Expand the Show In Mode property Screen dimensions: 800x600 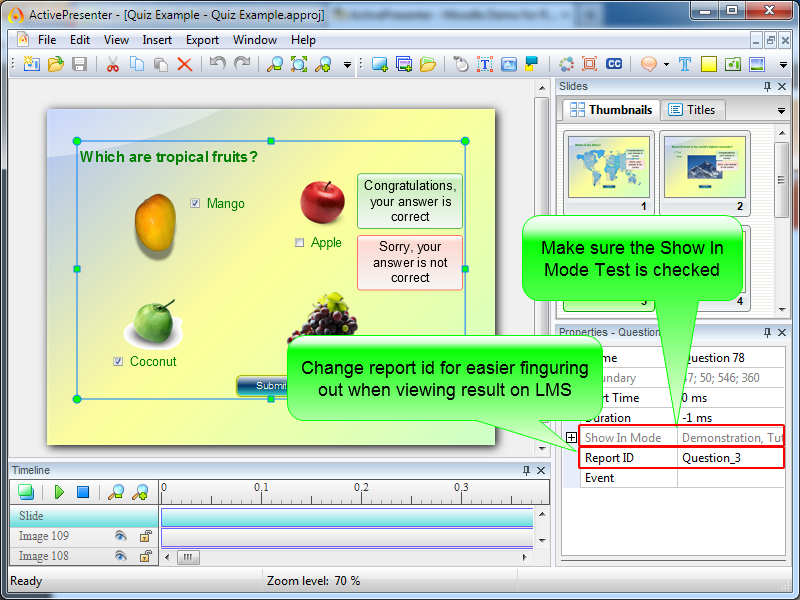pyautogui.click(x=570, y=438)
